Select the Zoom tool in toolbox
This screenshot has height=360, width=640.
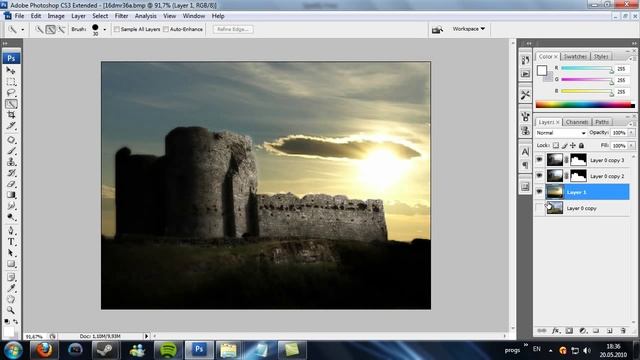pyautogui.click(x=11, y=311)
